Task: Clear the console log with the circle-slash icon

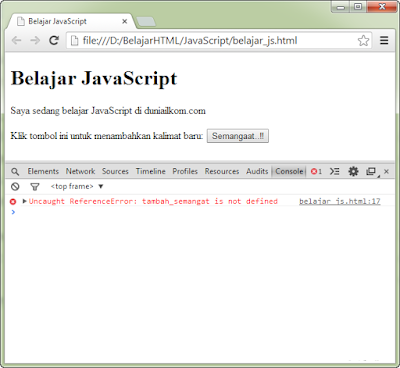Action: click(15, 186)
